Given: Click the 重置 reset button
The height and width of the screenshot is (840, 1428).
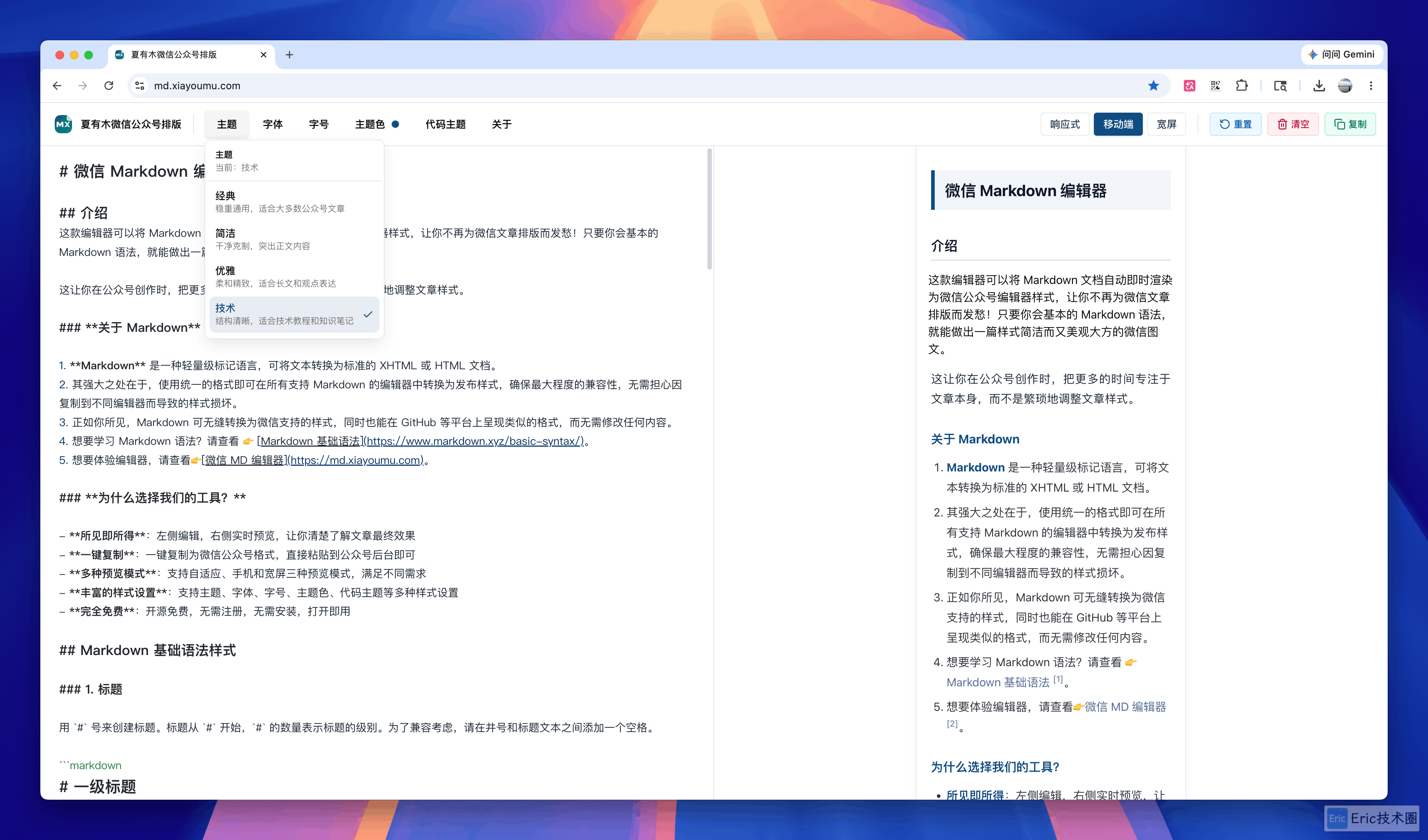Looking at the screenshot, I should (x=1235, y=124).
